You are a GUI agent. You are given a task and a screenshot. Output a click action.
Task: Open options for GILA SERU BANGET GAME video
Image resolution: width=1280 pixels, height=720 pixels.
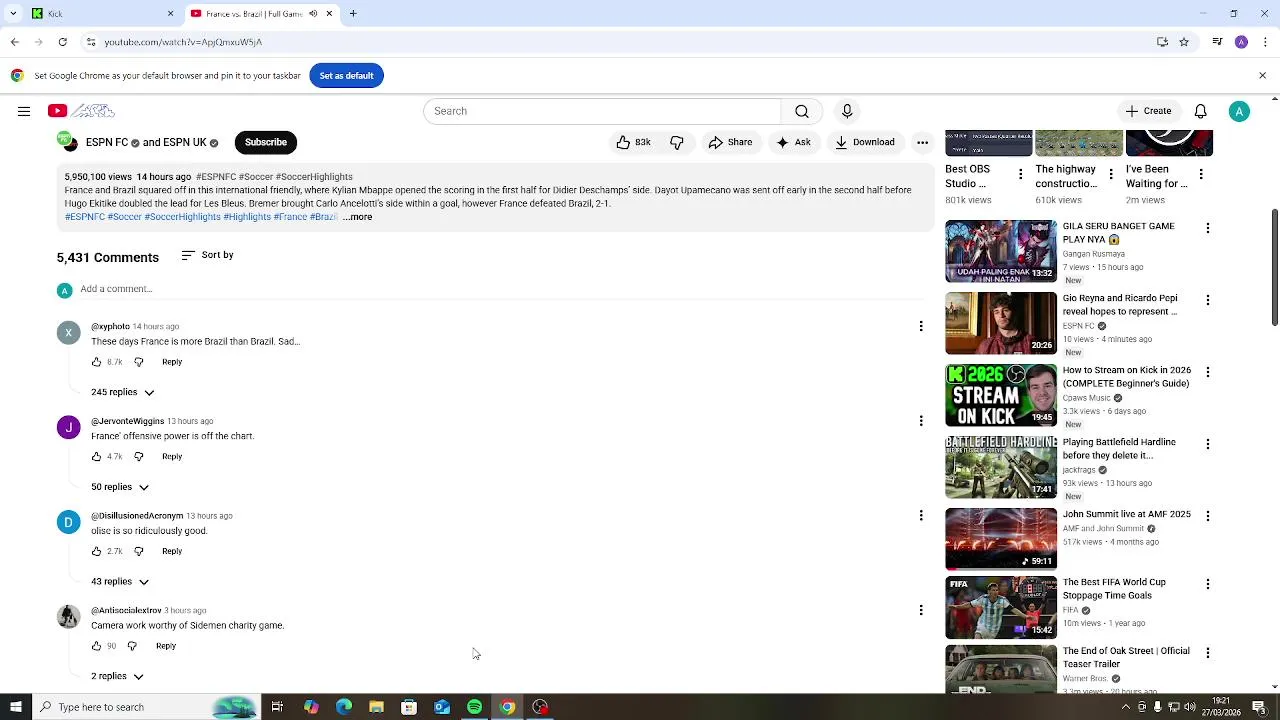[1208, 228]
